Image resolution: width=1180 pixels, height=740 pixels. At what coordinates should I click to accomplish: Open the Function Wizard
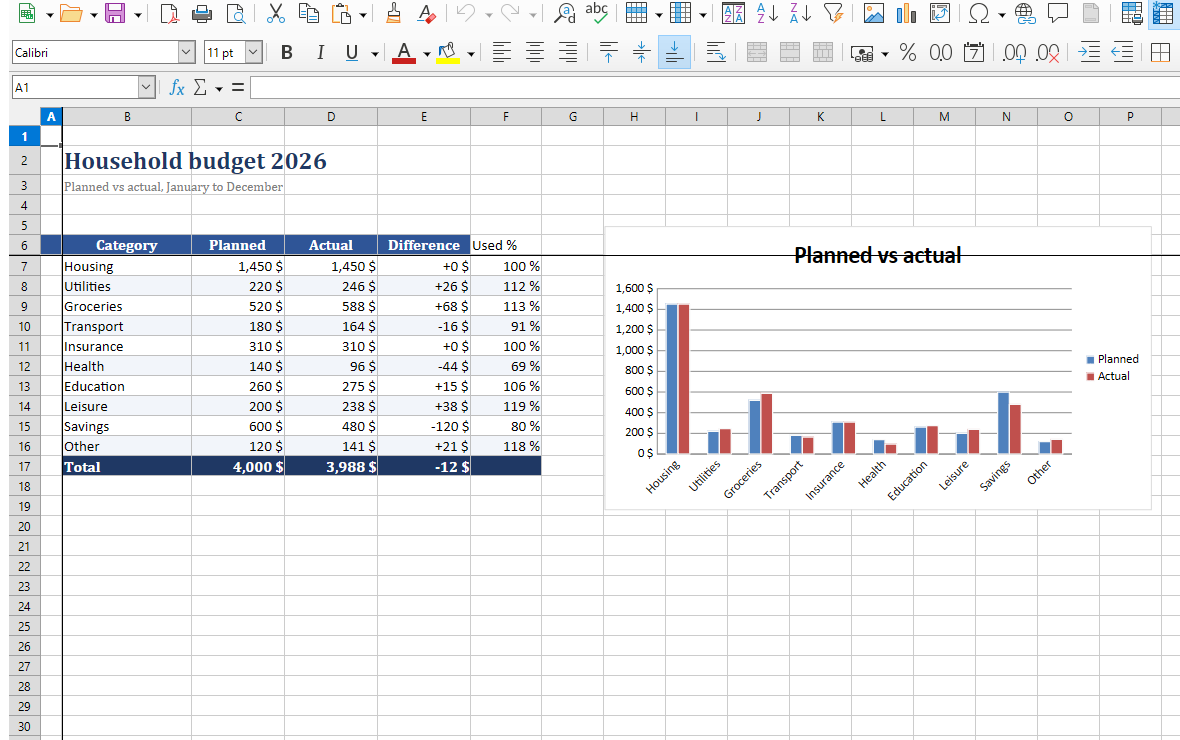177,87
